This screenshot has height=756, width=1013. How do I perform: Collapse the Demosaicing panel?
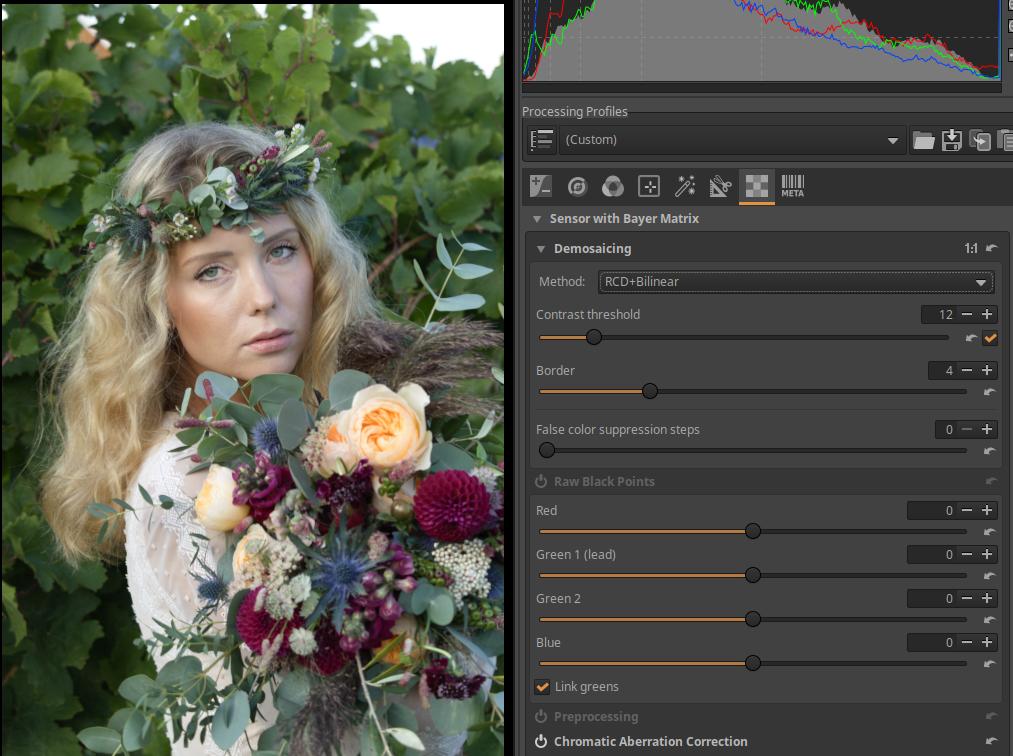[x=542, y=249]
